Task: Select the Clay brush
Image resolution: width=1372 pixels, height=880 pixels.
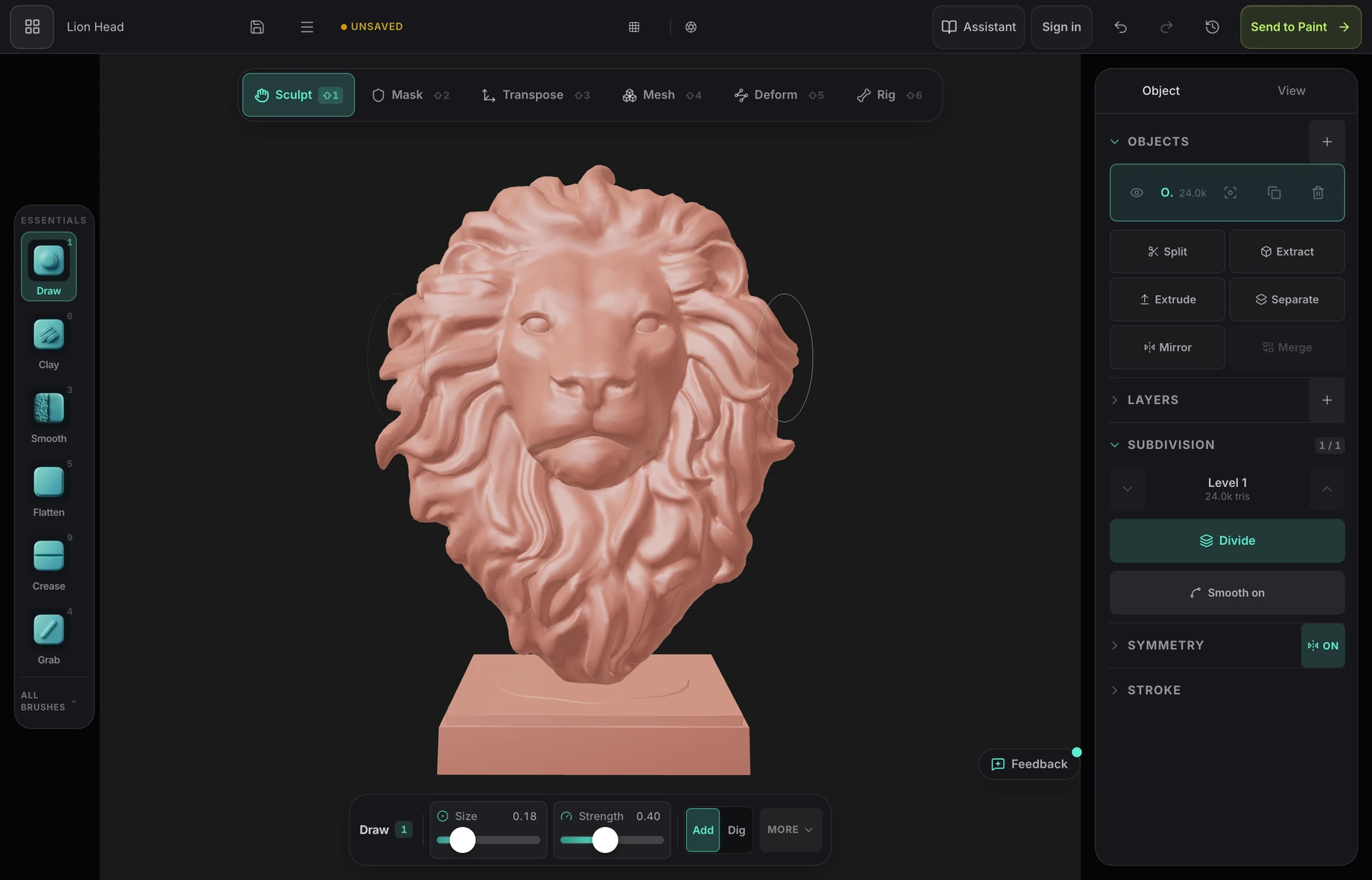Action: (49, 341)
